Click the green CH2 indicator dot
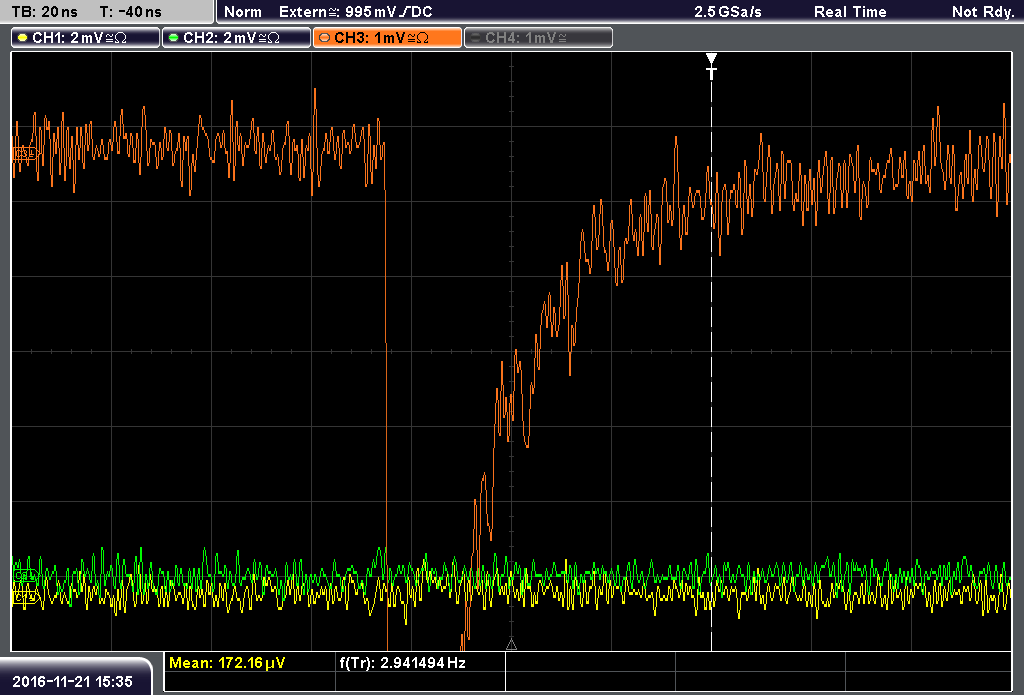Screen dimensions: 1024x695 (x=174, y=38)
